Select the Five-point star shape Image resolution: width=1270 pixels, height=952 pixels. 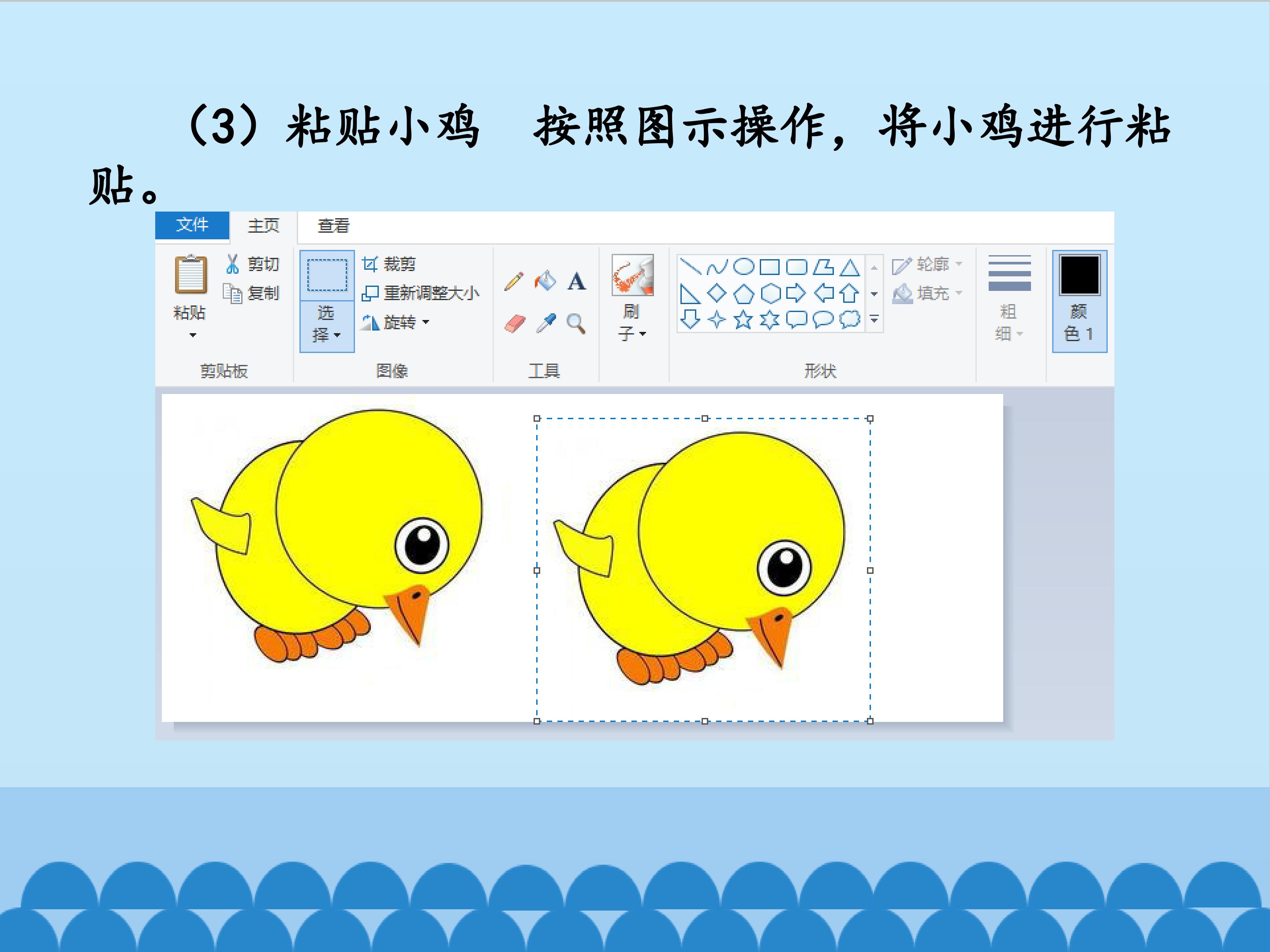point(743,319)
